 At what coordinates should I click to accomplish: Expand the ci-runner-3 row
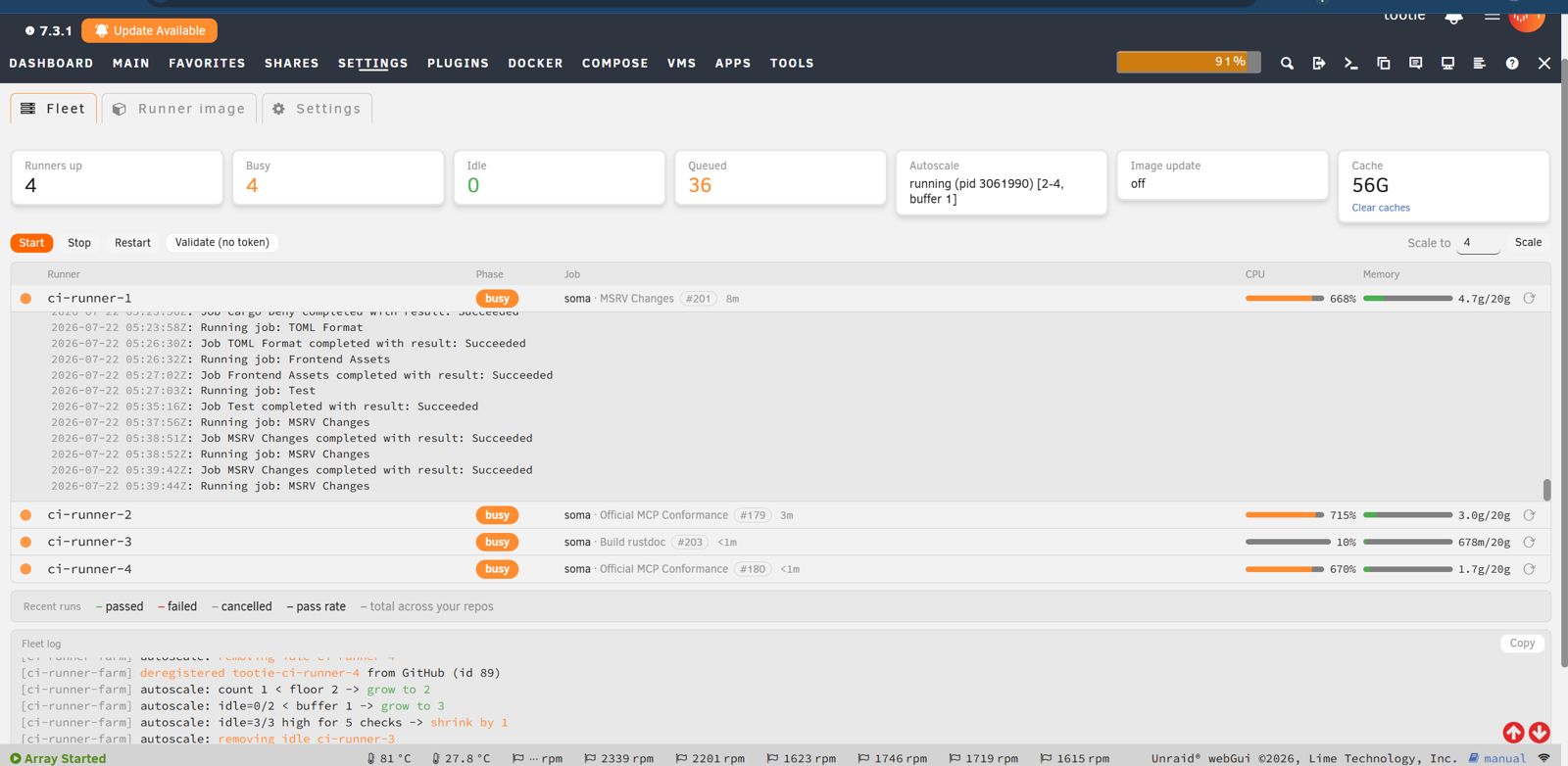(780, 542)
